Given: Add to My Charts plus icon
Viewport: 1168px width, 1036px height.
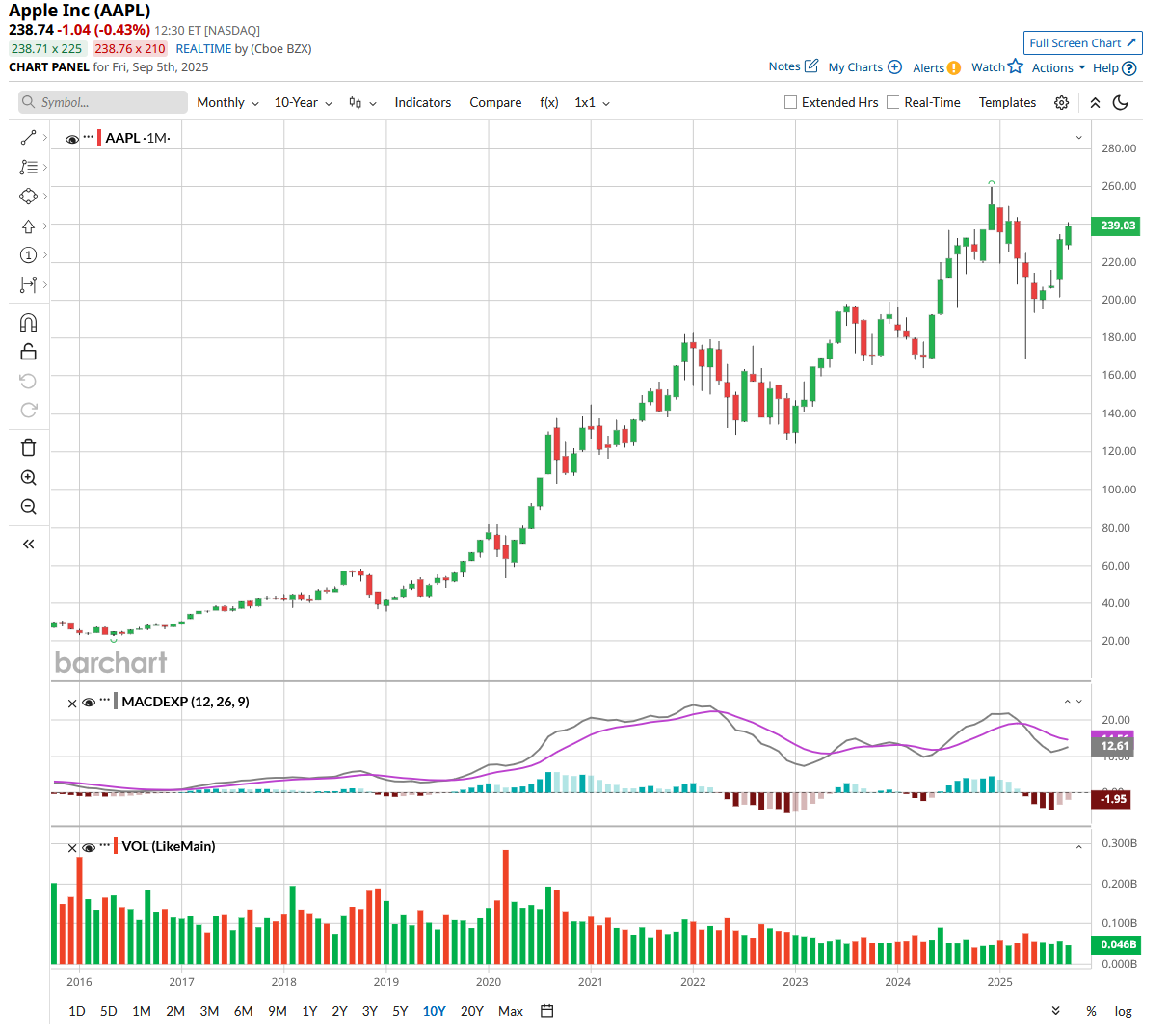Looking at the screenshot, I should tap(894, 66).
